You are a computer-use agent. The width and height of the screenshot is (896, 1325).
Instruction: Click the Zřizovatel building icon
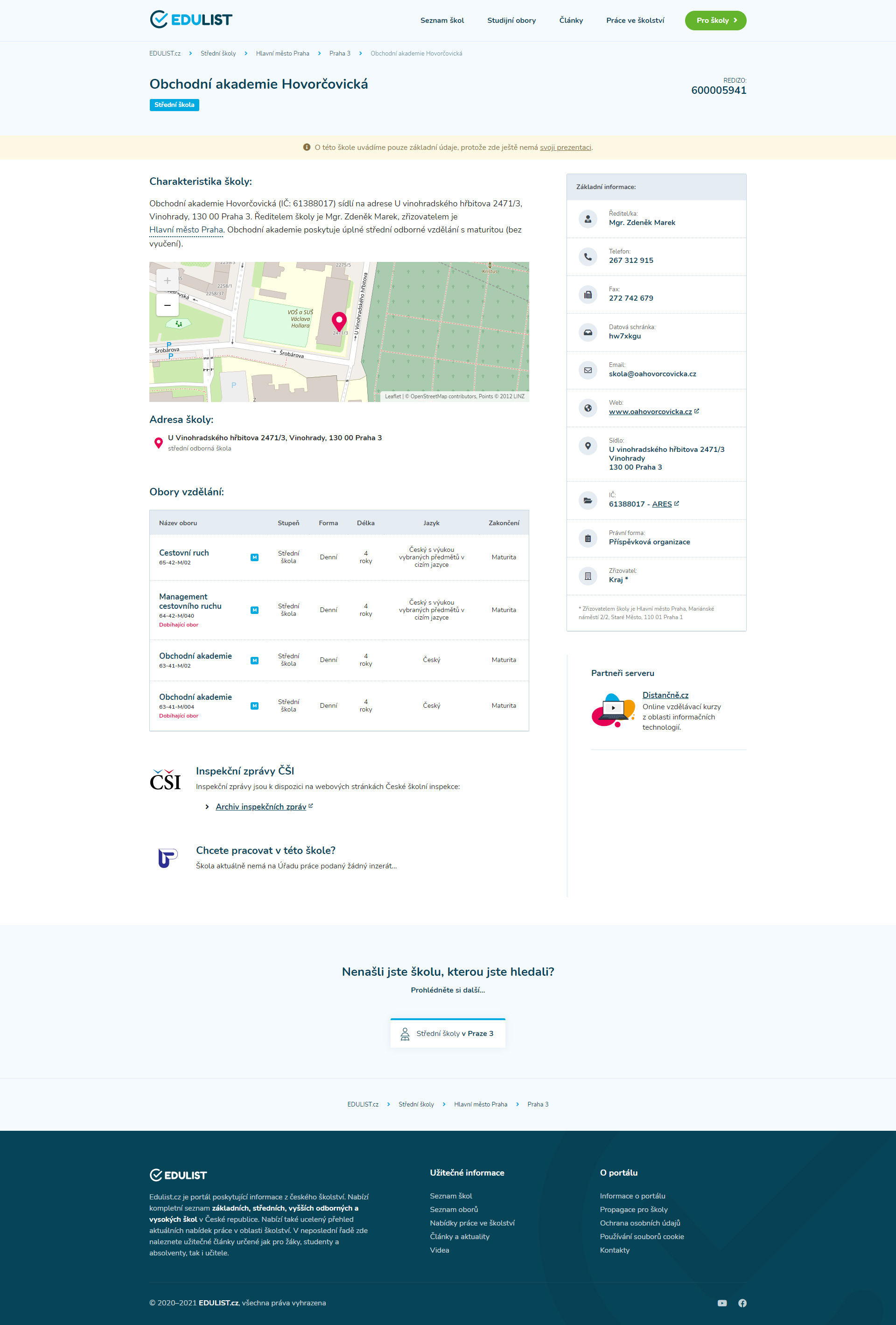588,576
